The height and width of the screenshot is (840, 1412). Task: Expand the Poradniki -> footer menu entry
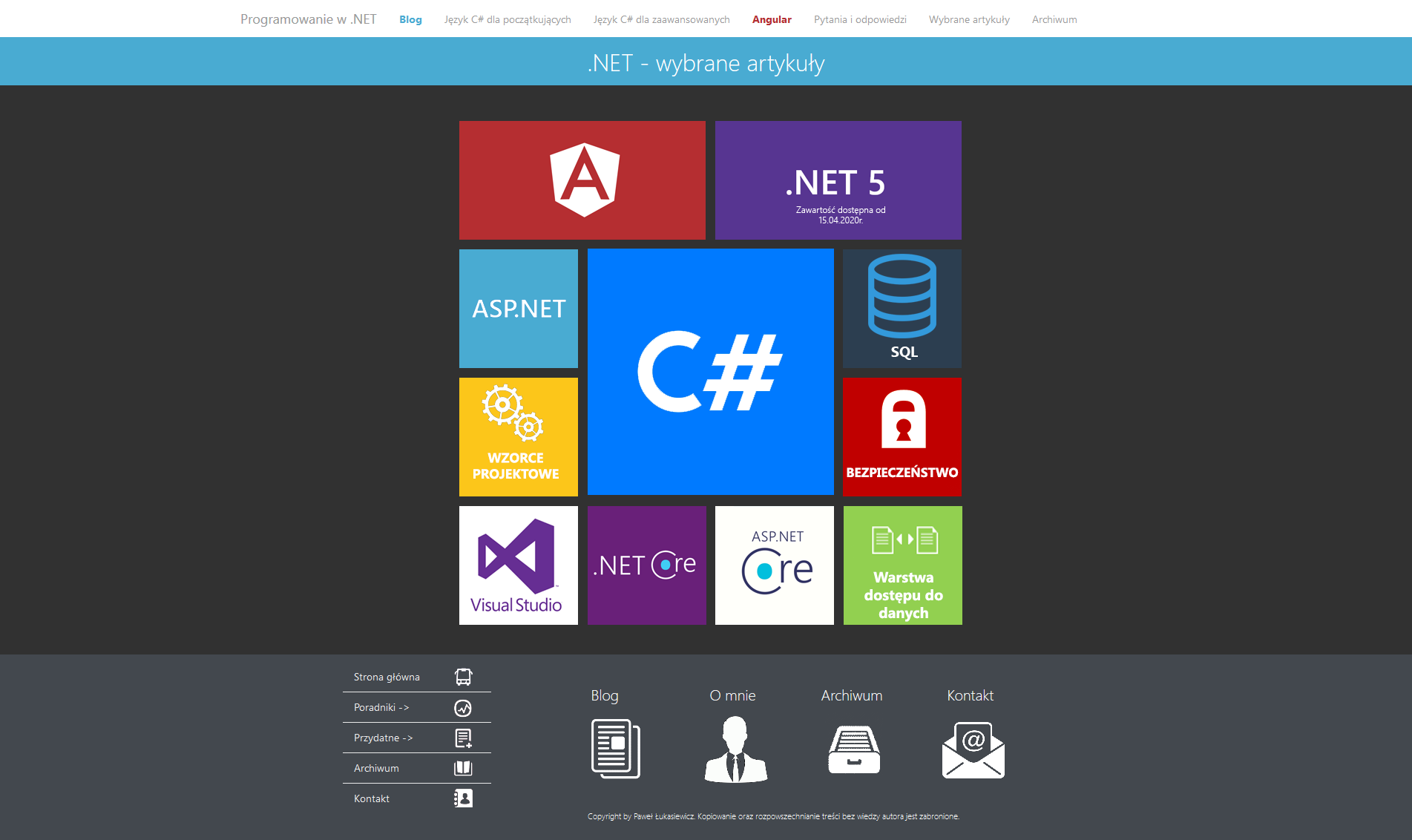381,707
